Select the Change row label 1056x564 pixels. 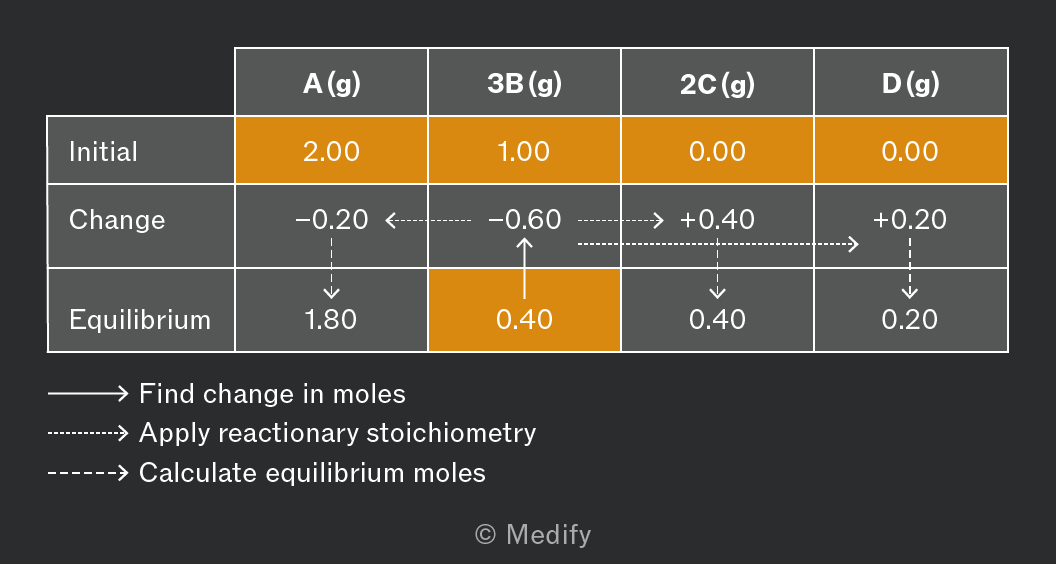117,220
